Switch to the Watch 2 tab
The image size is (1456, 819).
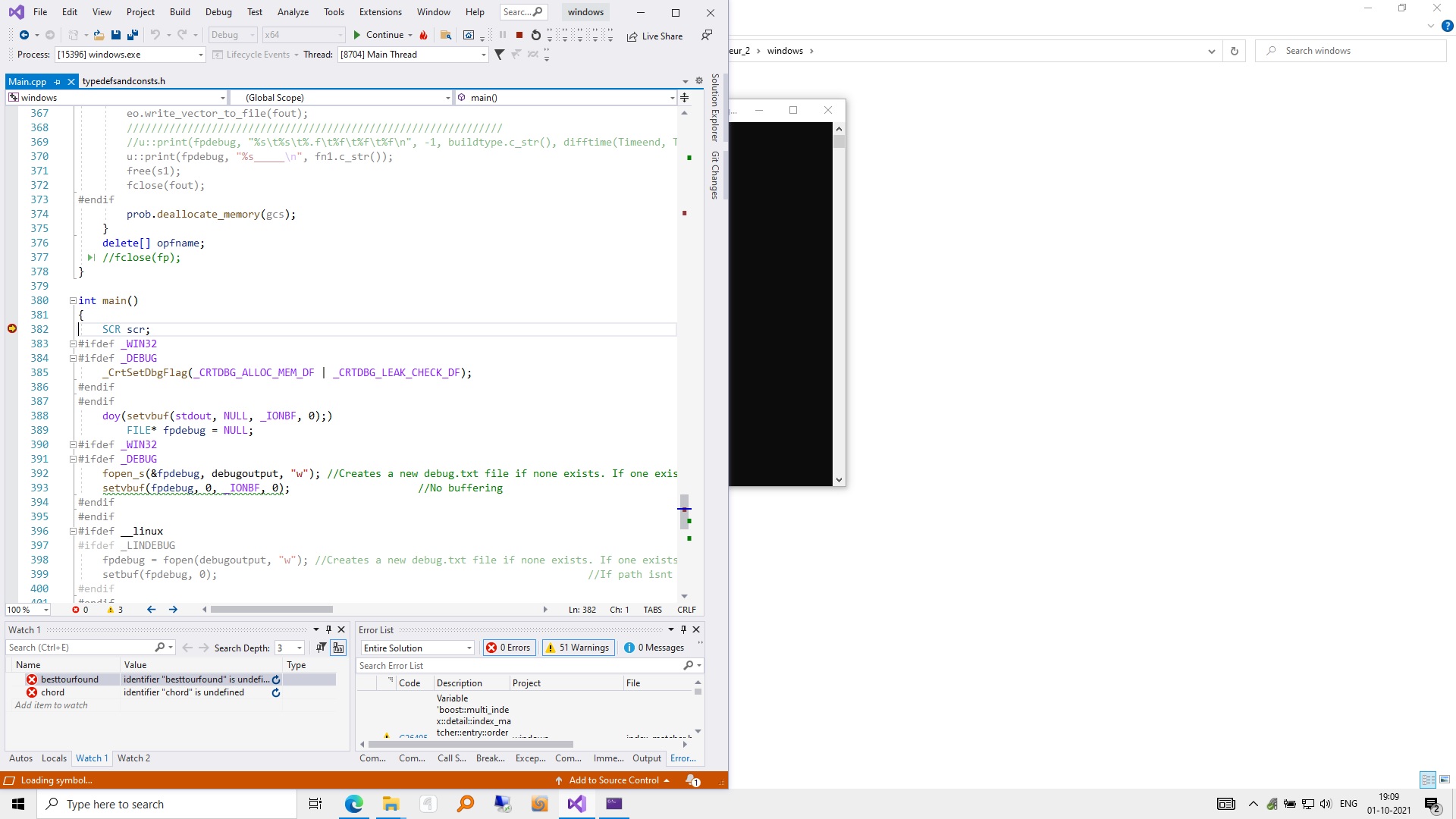133,758
